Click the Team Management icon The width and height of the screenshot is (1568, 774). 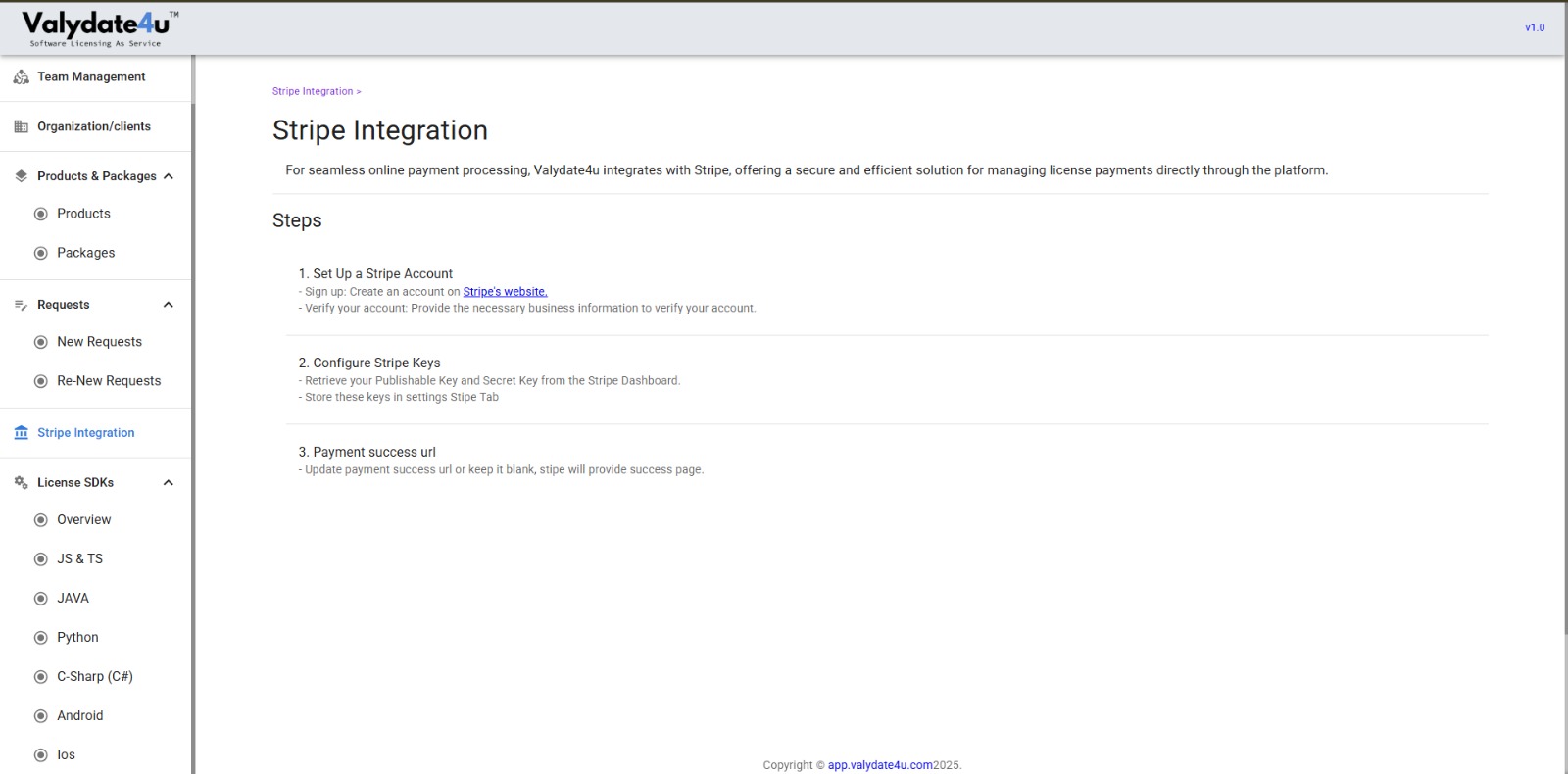click(x=21, y=76)
